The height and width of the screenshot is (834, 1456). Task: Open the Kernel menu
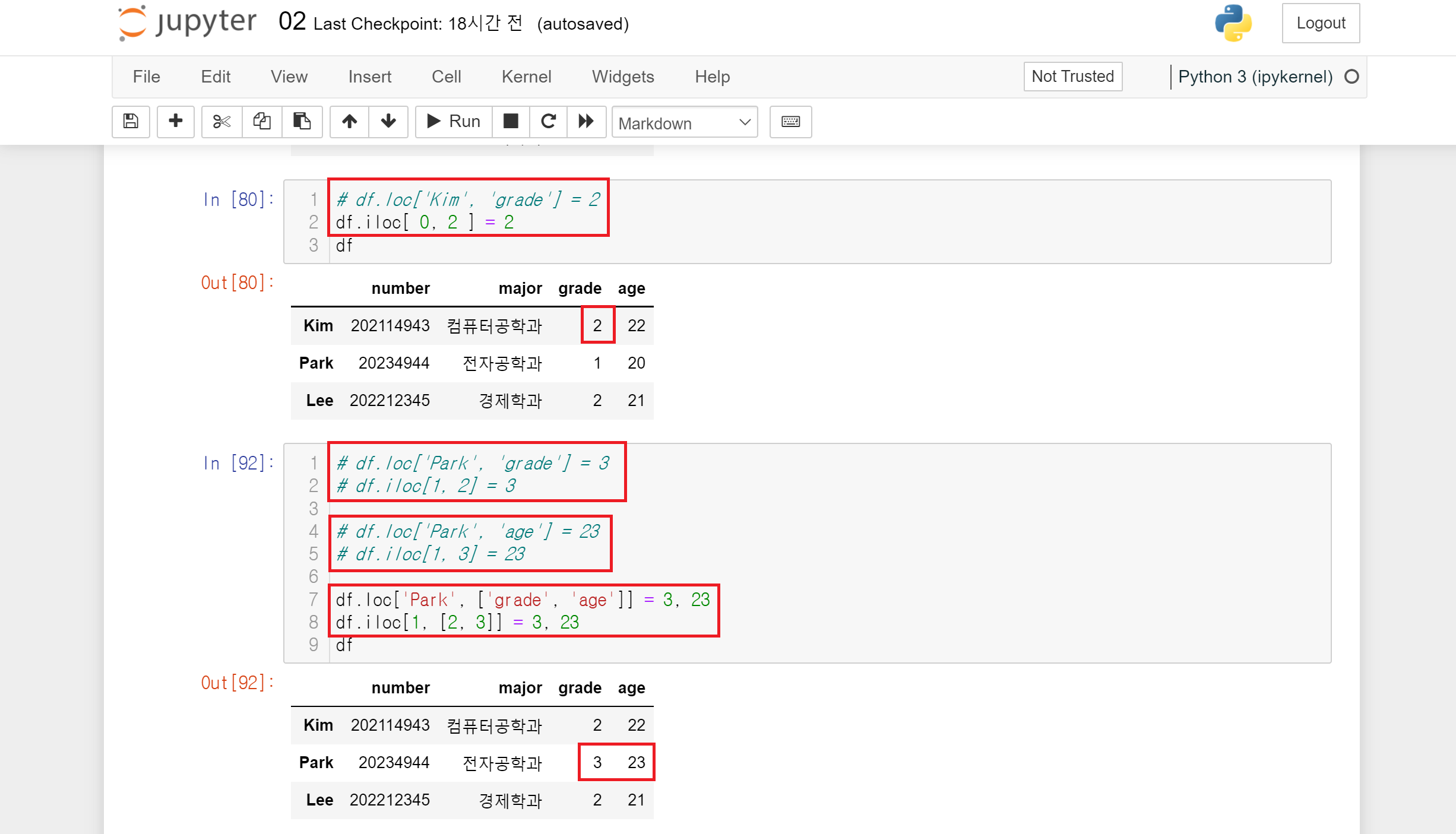pyautogui.click(x=526, y=77)
